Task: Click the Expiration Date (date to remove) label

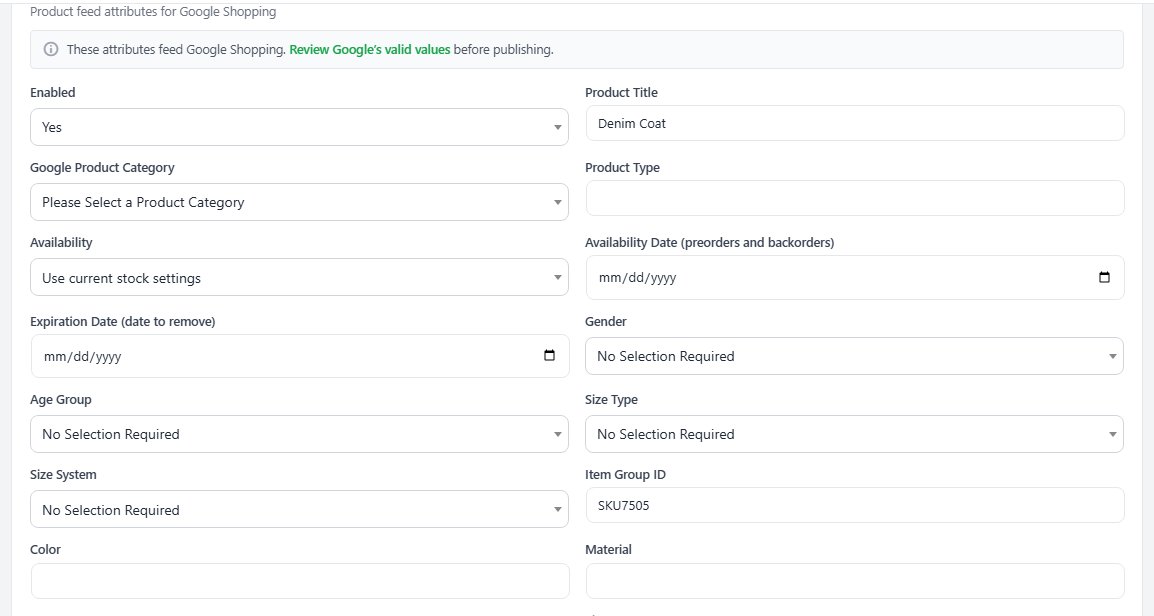Action: pyautogui.click(x=122, y=321)
